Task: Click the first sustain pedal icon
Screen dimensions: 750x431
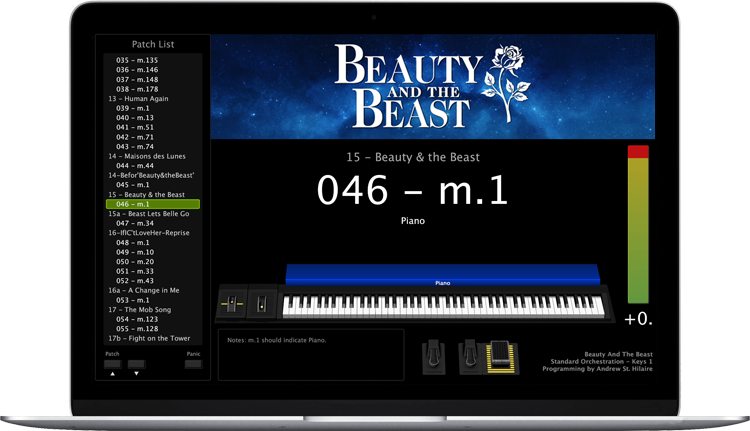Action: click(433, 357)
